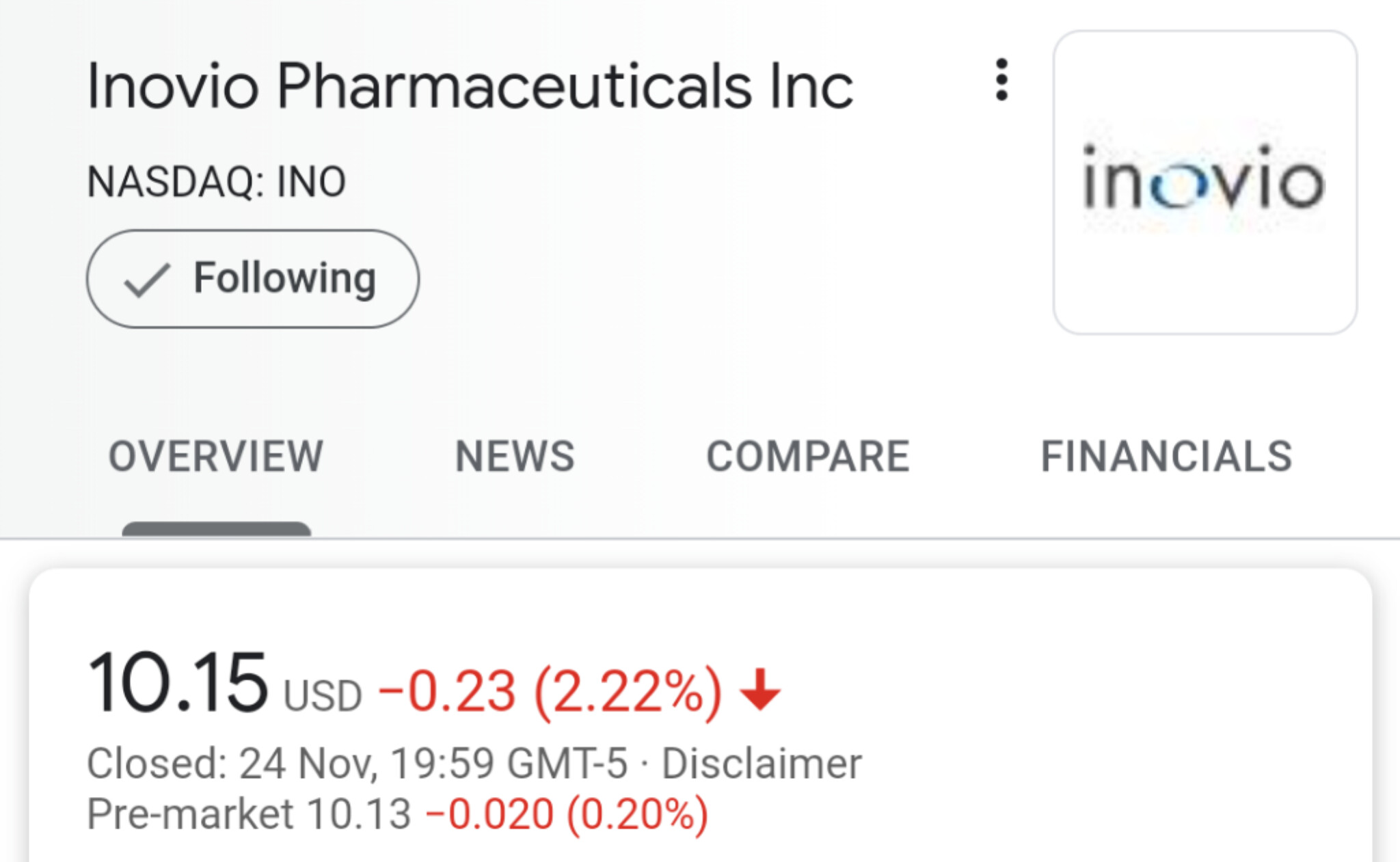Click the USD currency label
Viewport: 1400px width, 862px height.
coord(322,696)
